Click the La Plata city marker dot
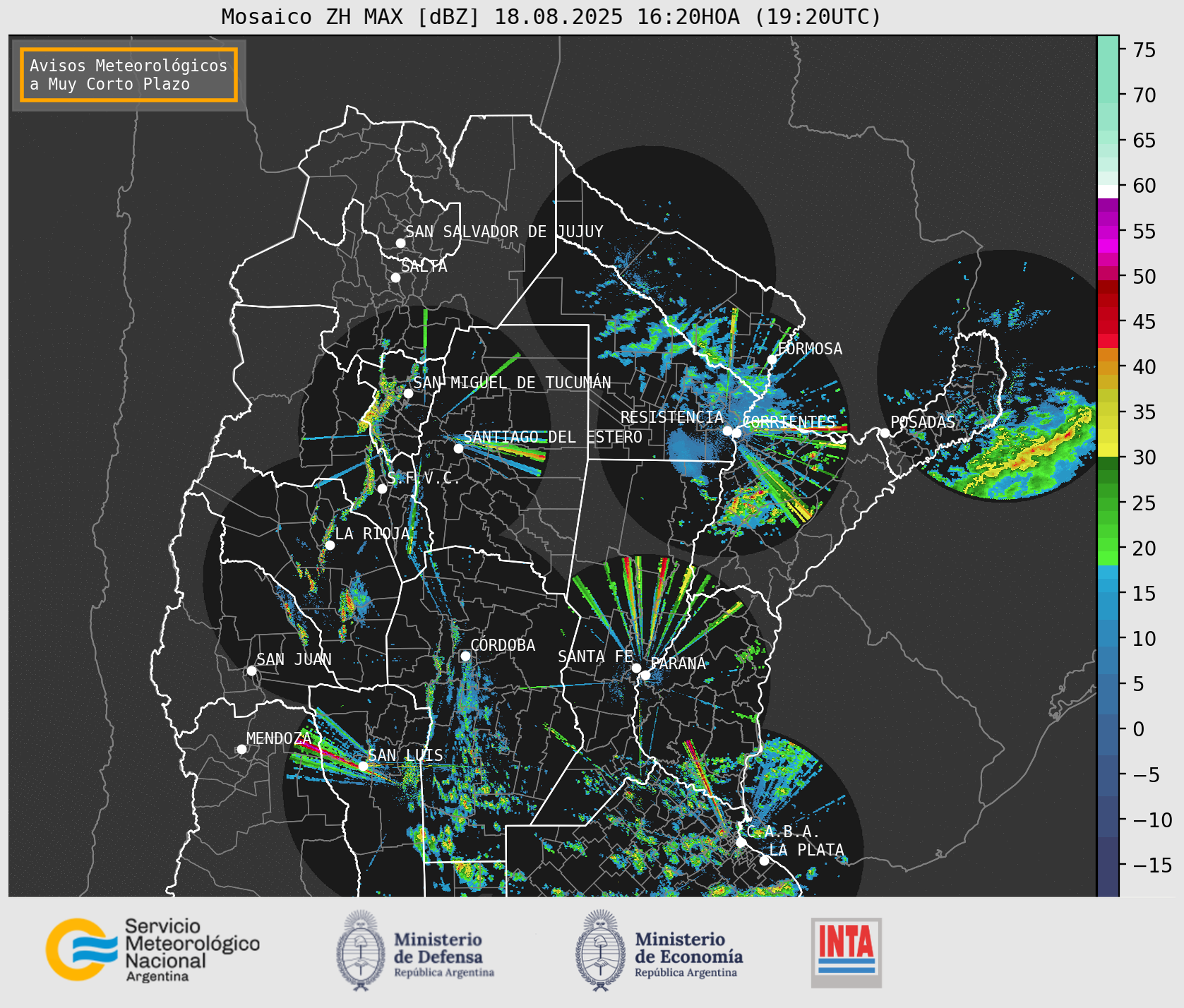Screen dimensions: 1184x1008 click(764, 860)
